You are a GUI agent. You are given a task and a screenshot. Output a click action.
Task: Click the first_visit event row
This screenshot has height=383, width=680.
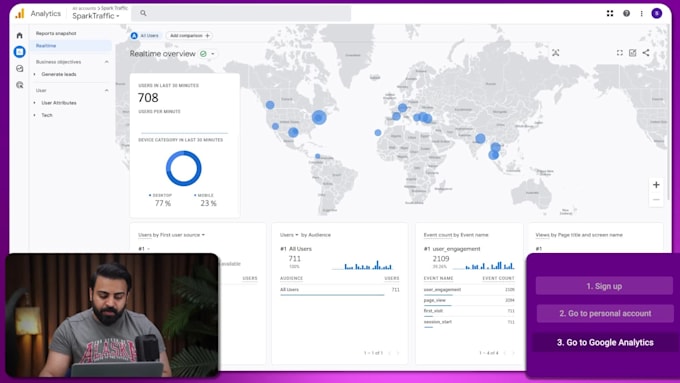[x=469, y=311]
